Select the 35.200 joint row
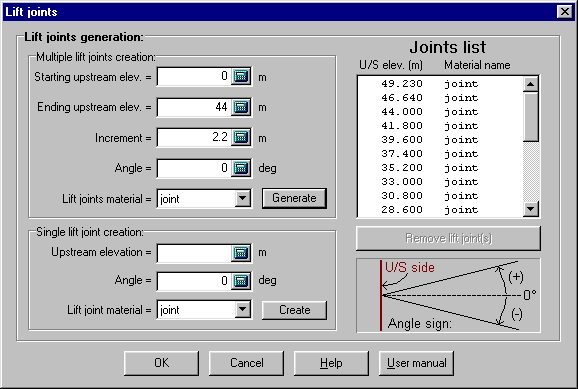Image resolution: width=578 pixels, height=389 pixels. [440, 168]
